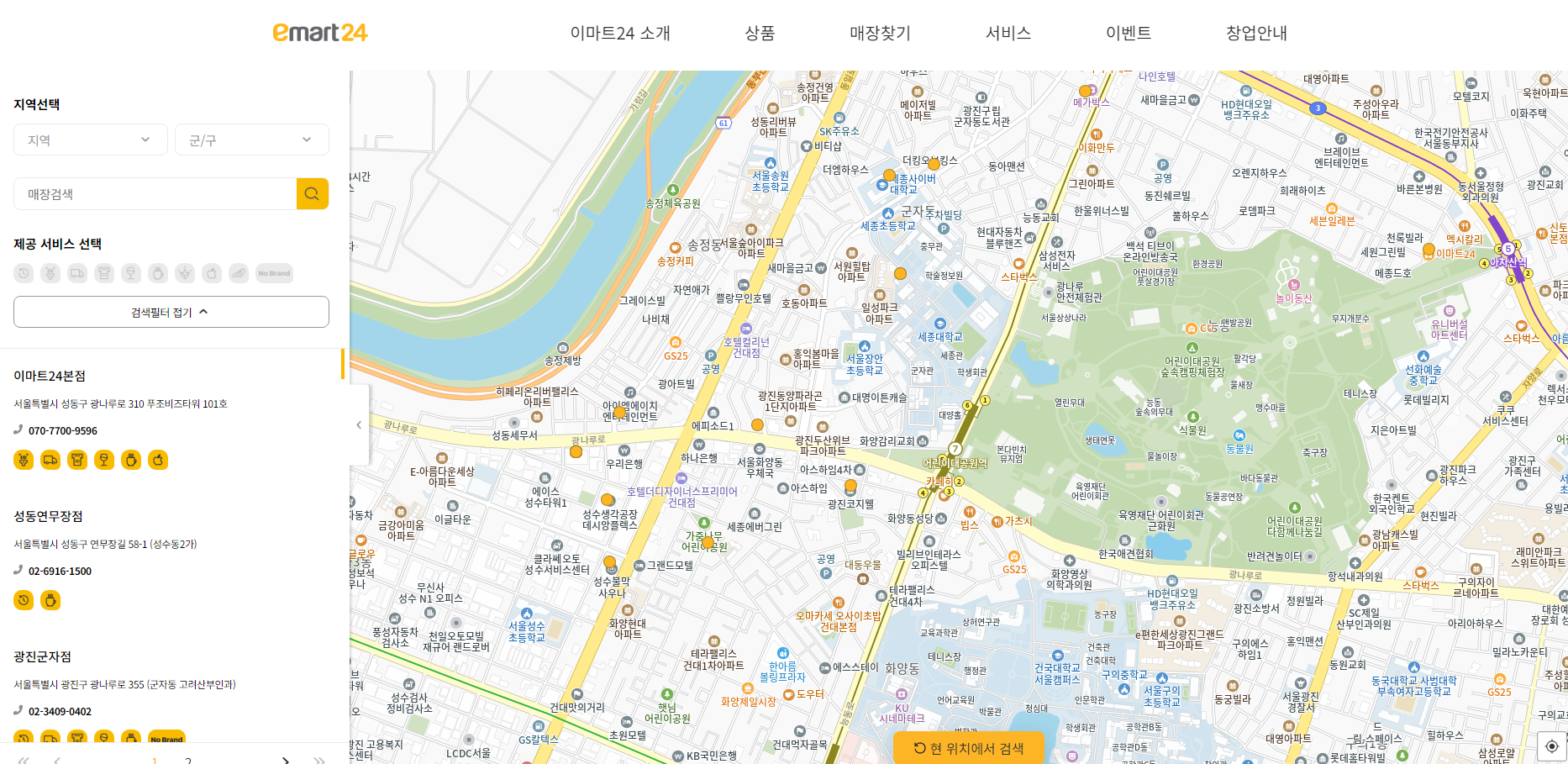Select the orange marker near 학술정보원

tap(900, 273)
